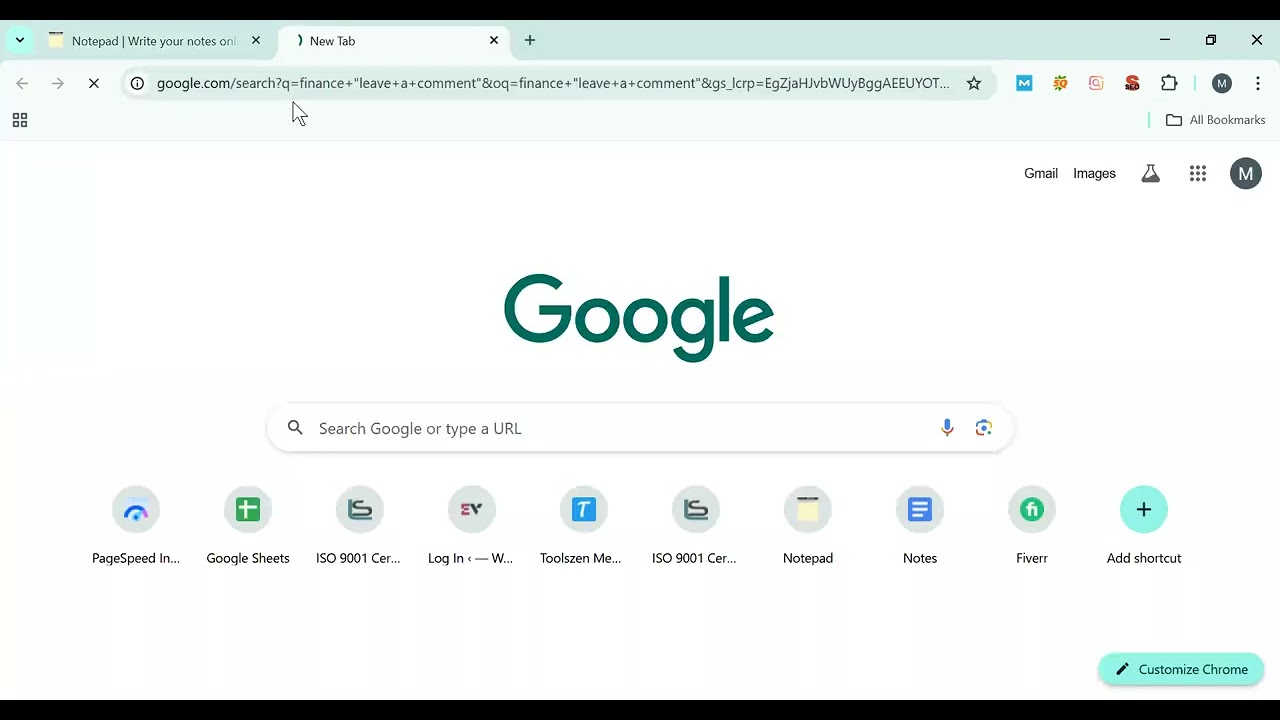This screenshot has height=720, width=1280.
Task: Open the Log In WordPress shortcut
Action: pos(472,527)
